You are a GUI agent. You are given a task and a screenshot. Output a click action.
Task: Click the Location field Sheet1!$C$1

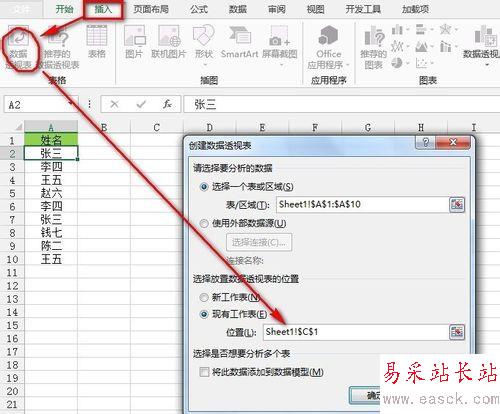[x=356, y=332]
